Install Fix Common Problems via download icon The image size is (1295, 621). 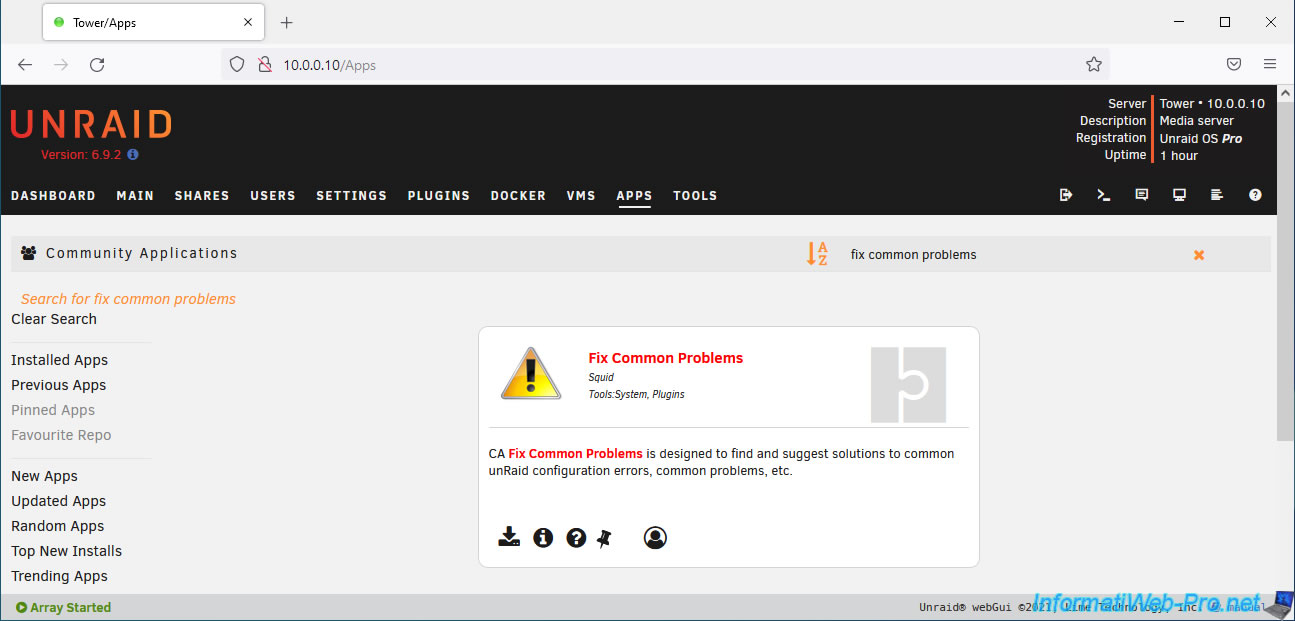[509, 537]
